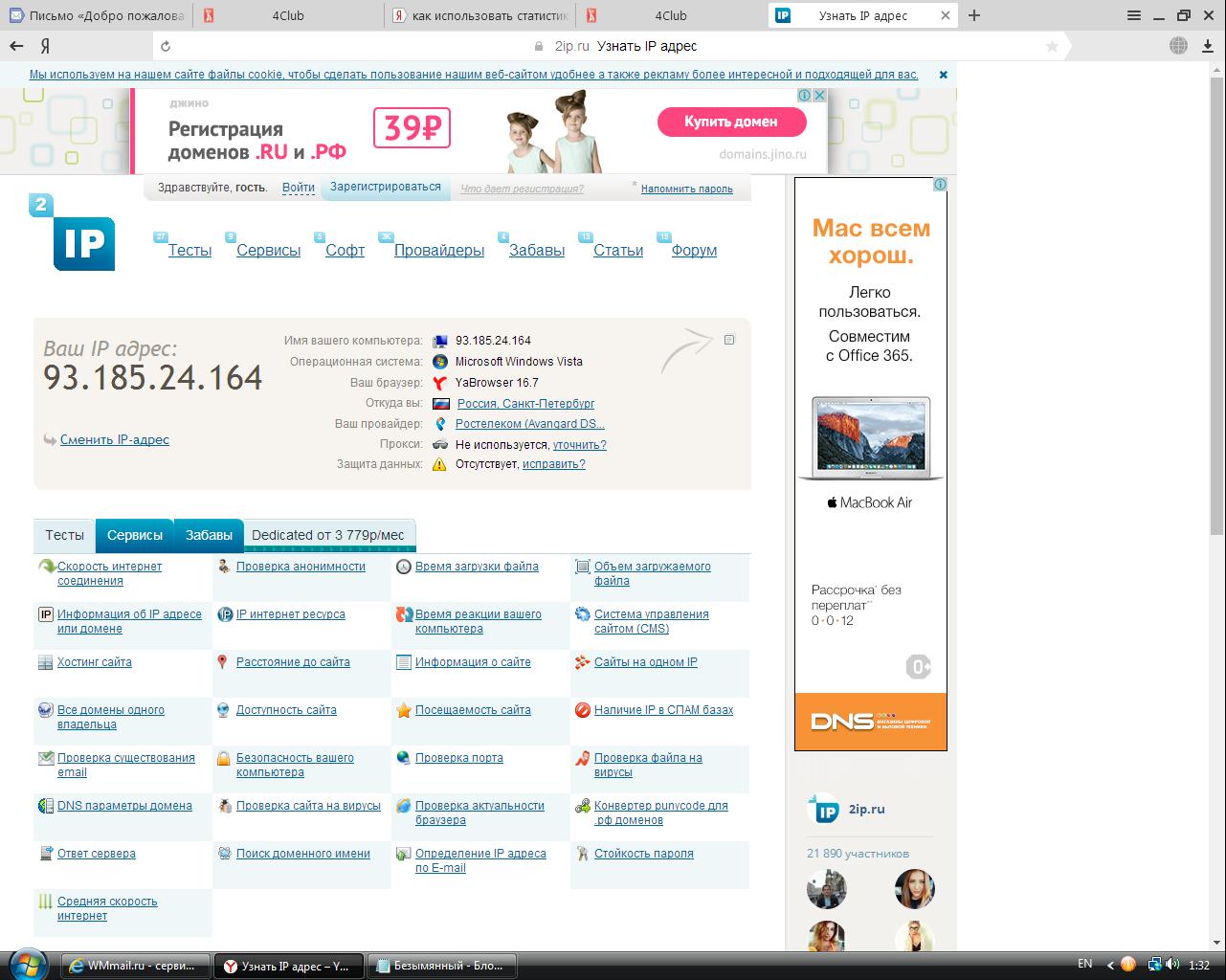
Task: Open the Конвертер punycode link
Action: click(661, 813)
